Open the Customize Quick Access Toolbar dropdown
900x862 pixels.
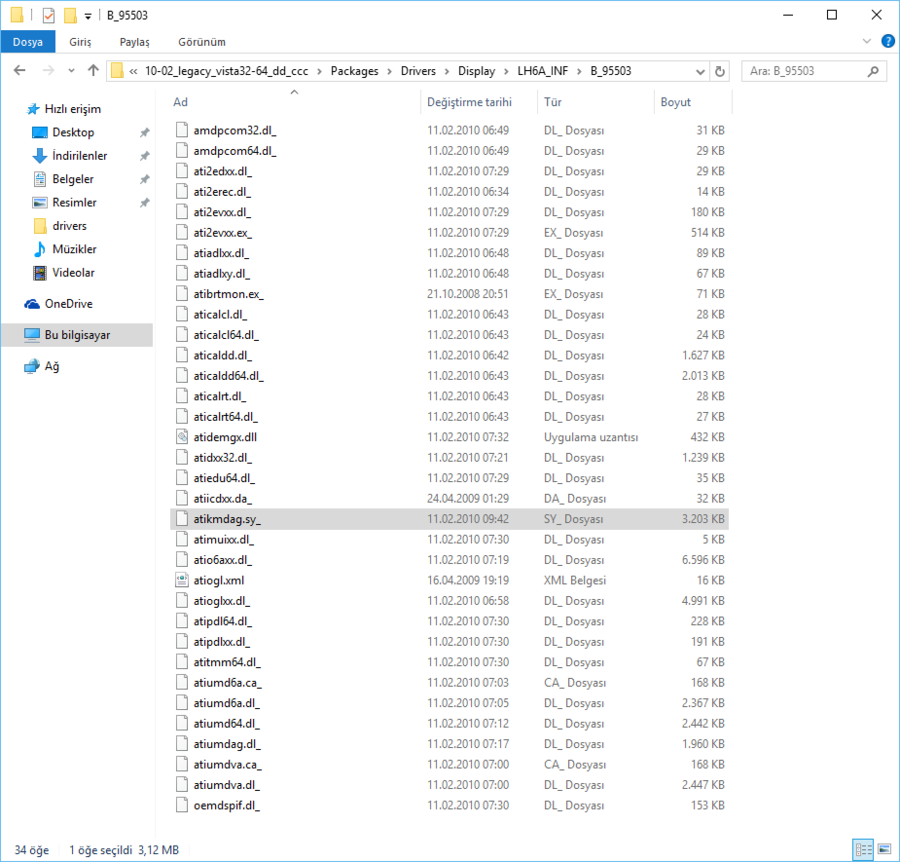88,16
